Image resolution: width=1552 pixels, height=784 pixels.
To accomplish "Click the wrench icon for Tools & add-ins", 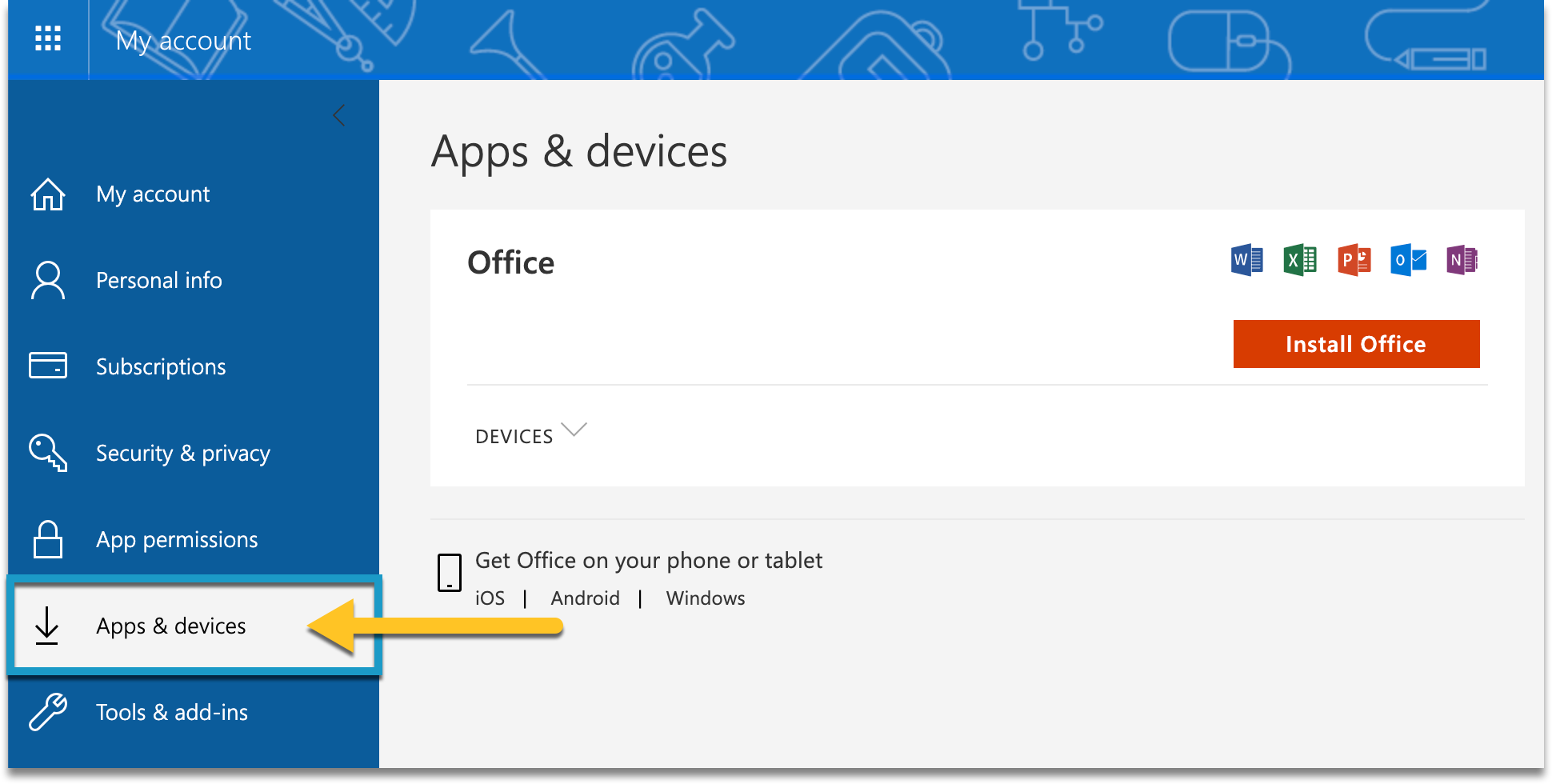I will pos(48,712).
